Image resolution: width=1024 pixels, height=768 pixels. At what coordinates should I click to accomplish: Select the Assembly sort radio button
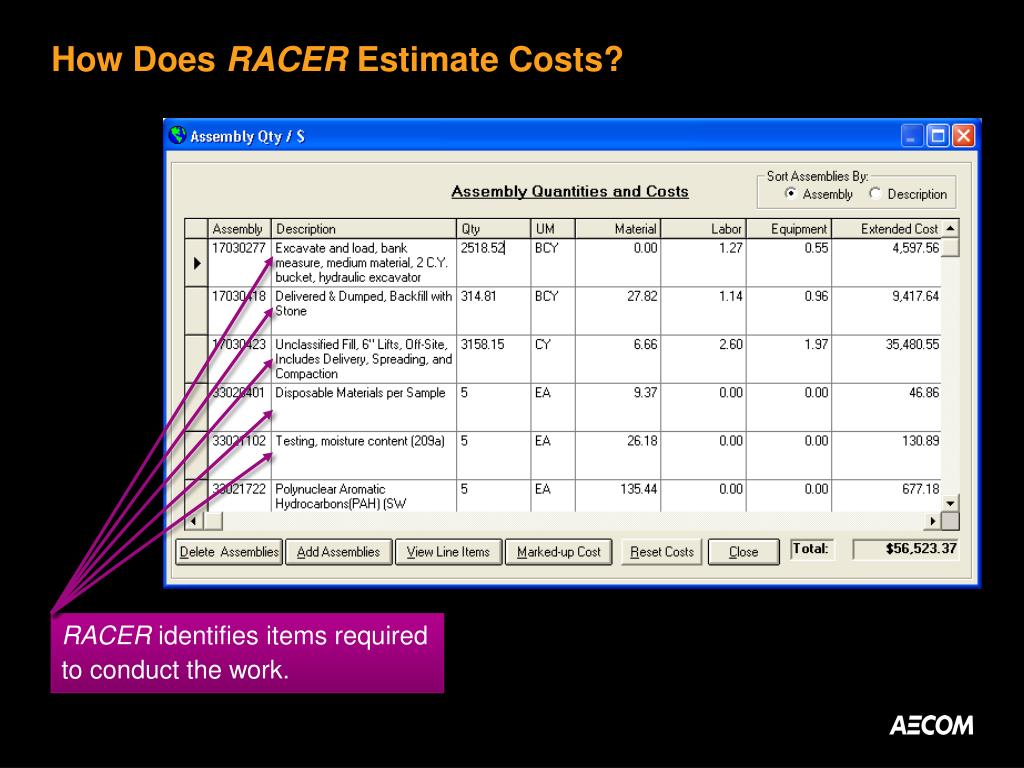pyautogui.click(x=791, y=193)
